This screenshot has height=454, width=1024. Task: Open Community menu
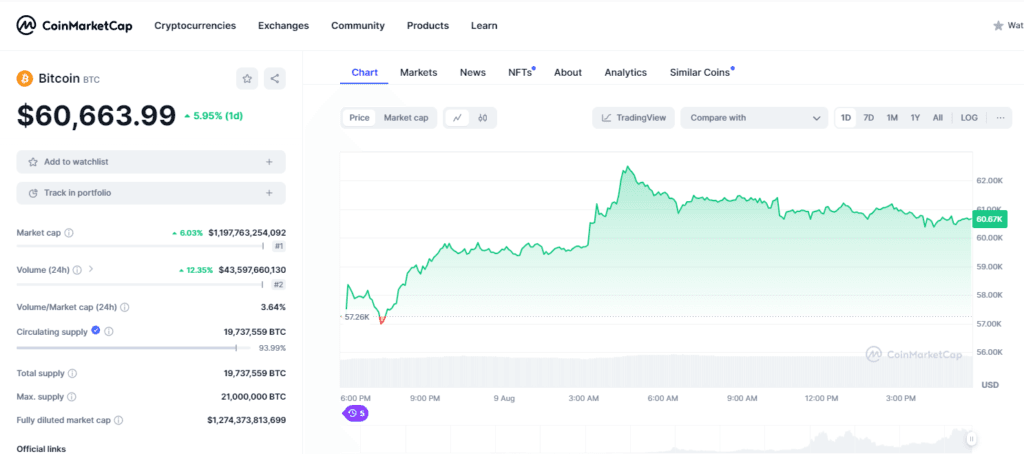click(x=358, y=25)
